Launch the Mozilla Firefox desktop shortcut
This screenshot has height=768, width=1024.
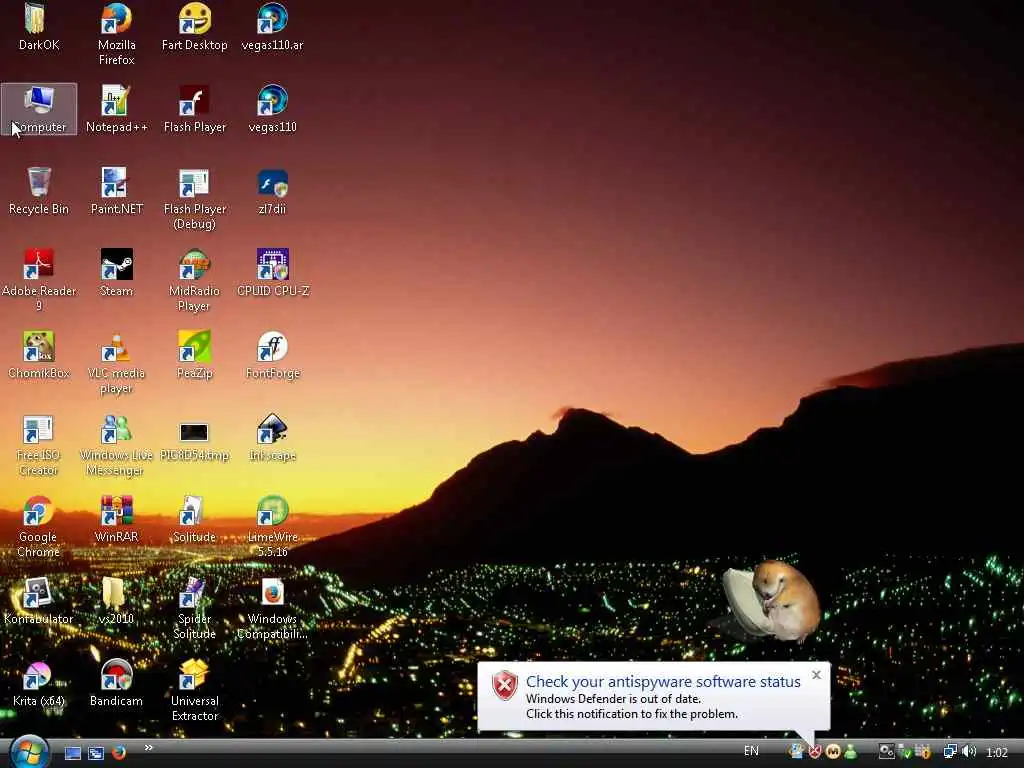pos(116,34)
